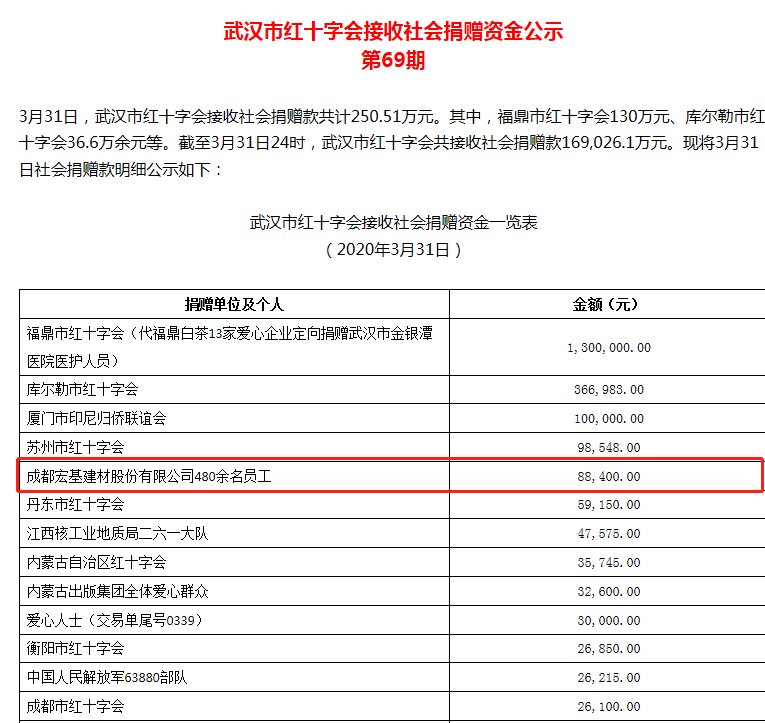Select the 金额(元) column header

click(604, 304)
